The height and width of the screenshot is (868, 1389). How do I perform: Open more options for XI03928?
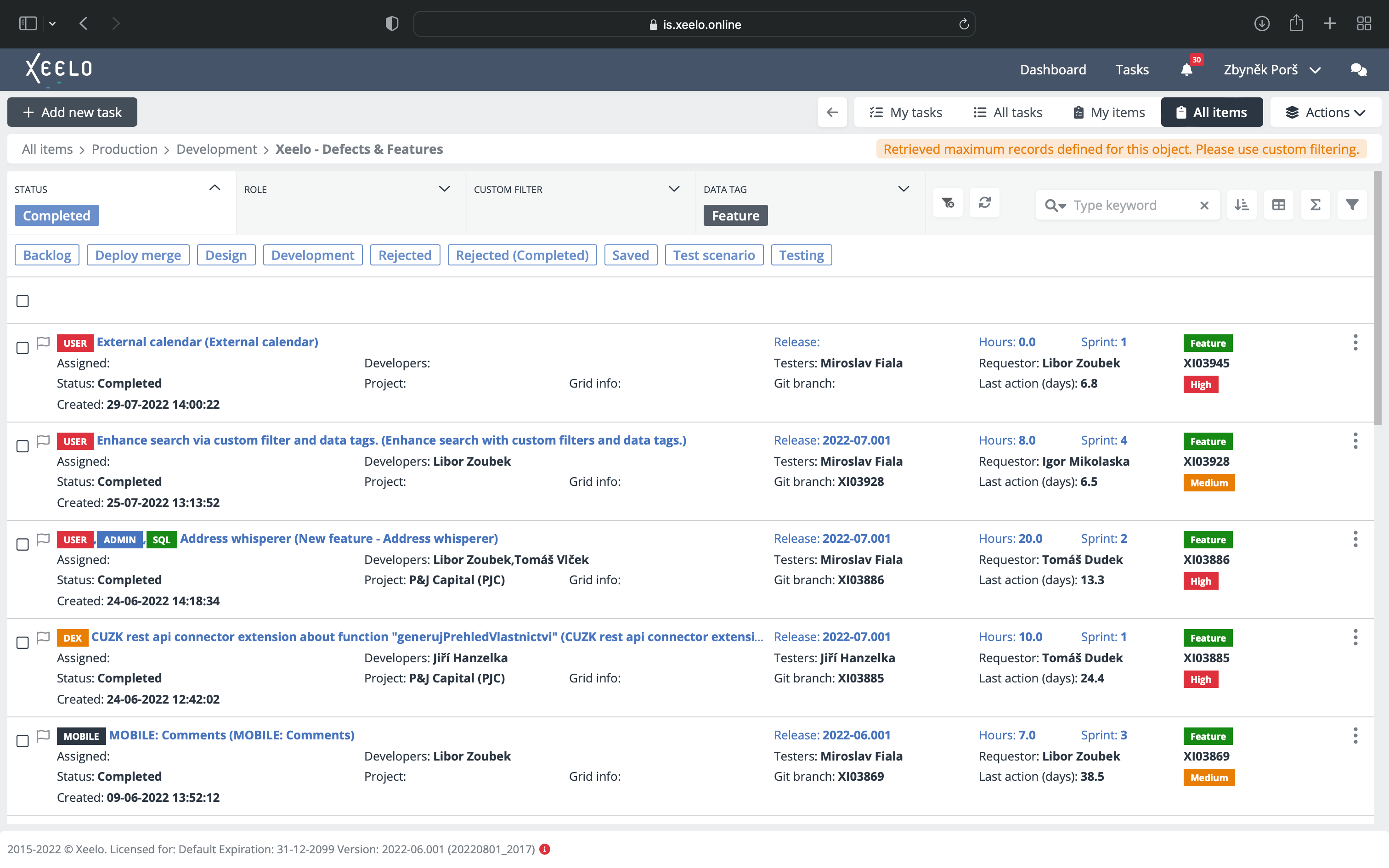click(1356, 441)
